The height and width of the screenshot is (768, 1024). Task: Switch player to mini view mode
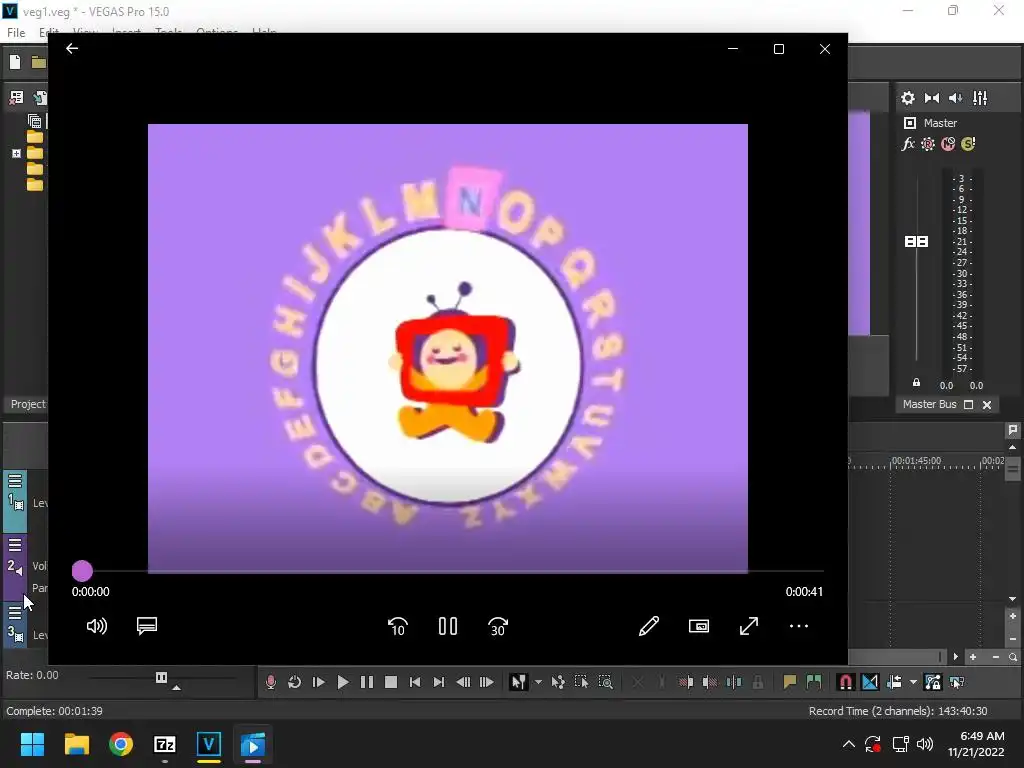[x=699, y=626]
